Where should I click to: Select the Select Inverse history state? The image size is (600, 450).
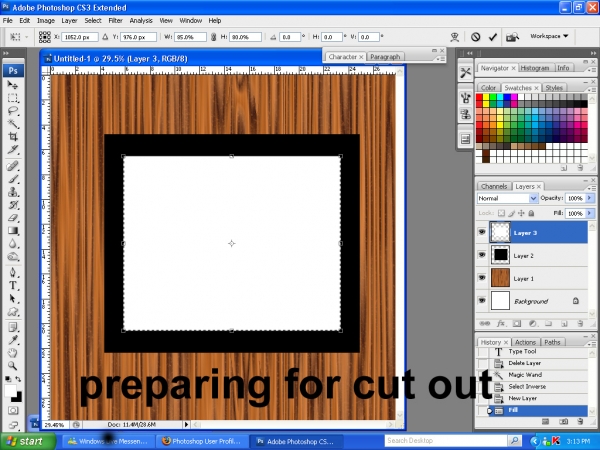click(x=533, y=386)
